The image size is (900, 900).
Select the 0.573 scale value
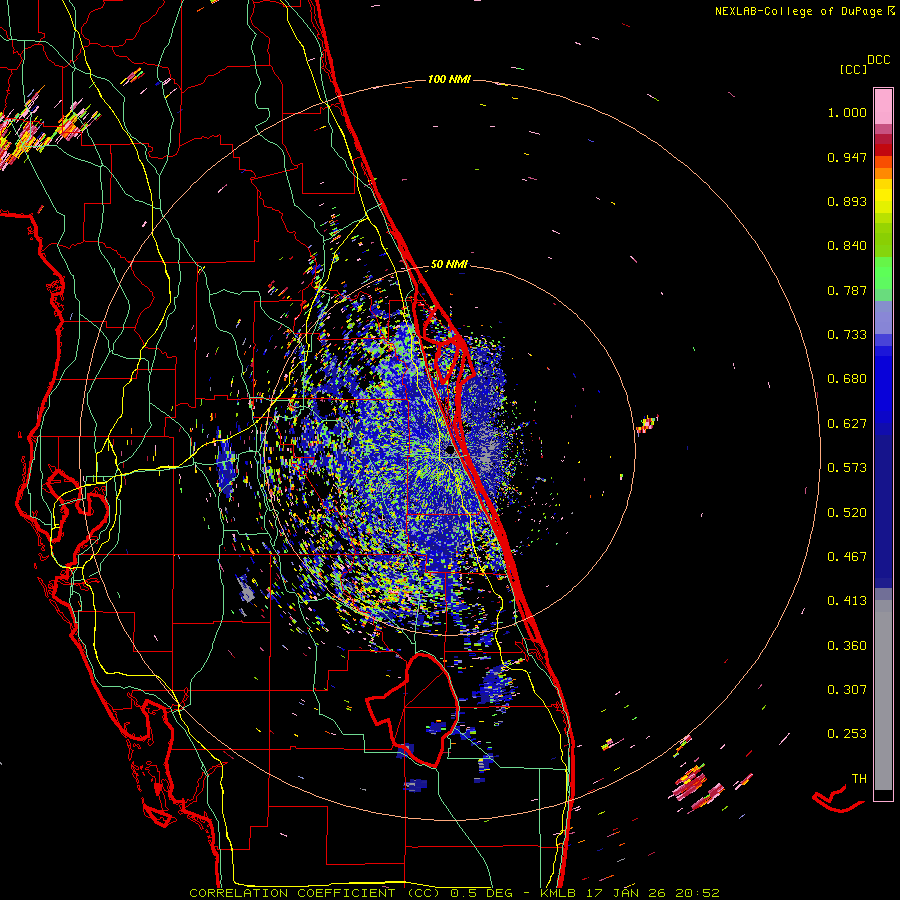(847, 468)
